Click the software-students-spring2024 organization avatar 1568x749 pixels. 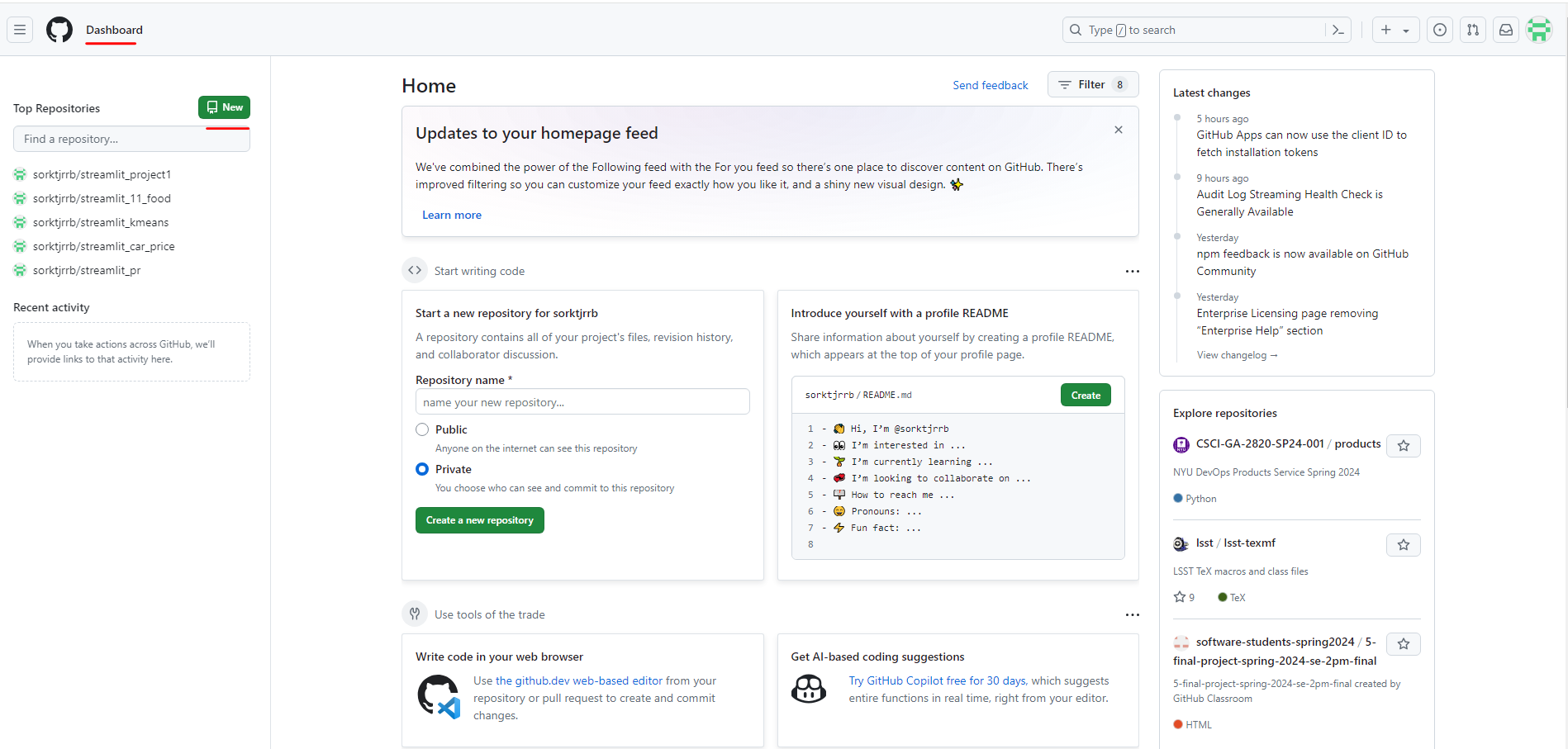coord(1181,642)
